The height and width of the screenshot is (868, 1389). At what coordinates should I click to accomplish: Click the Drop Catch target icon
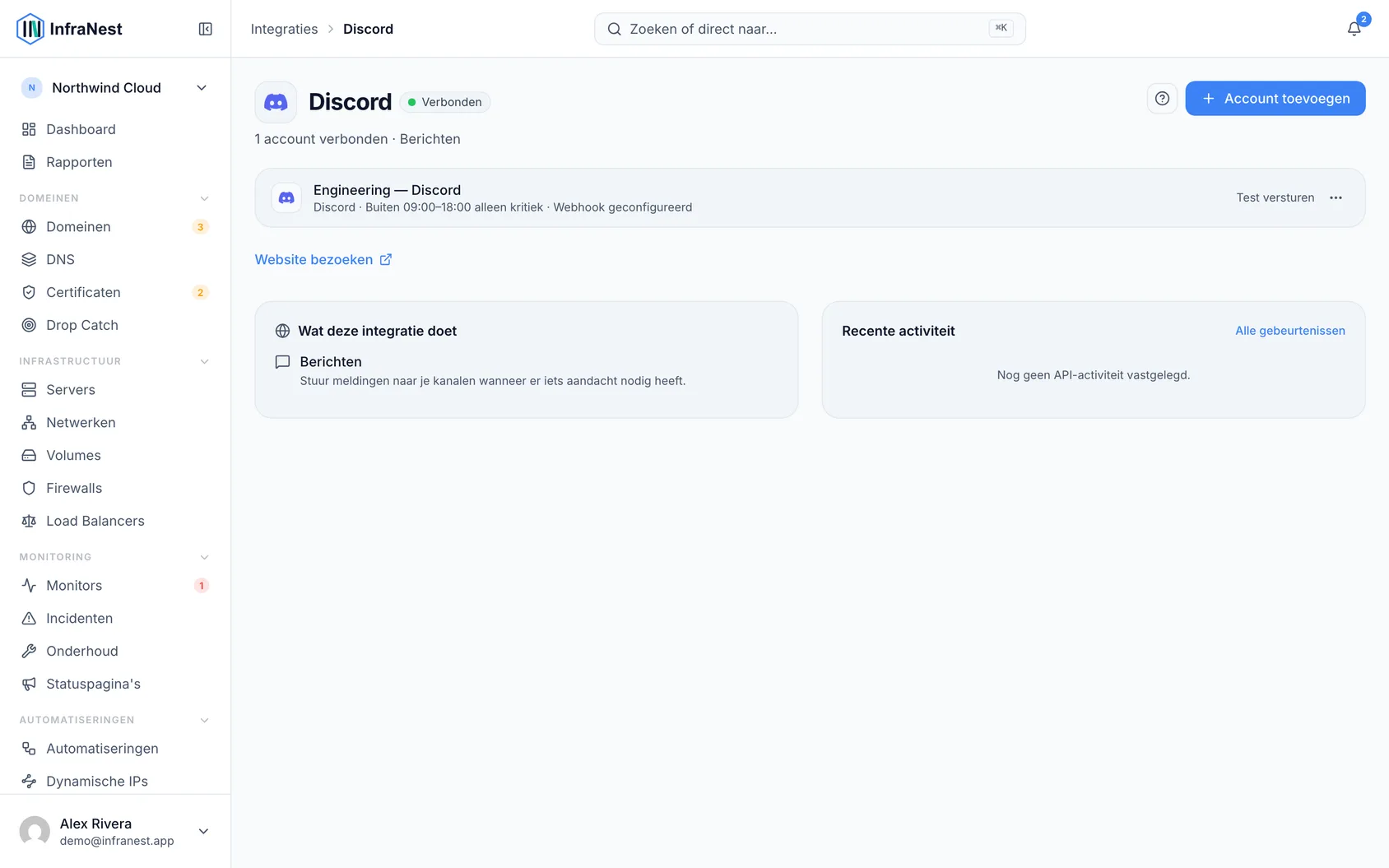(x=29, y=325)
